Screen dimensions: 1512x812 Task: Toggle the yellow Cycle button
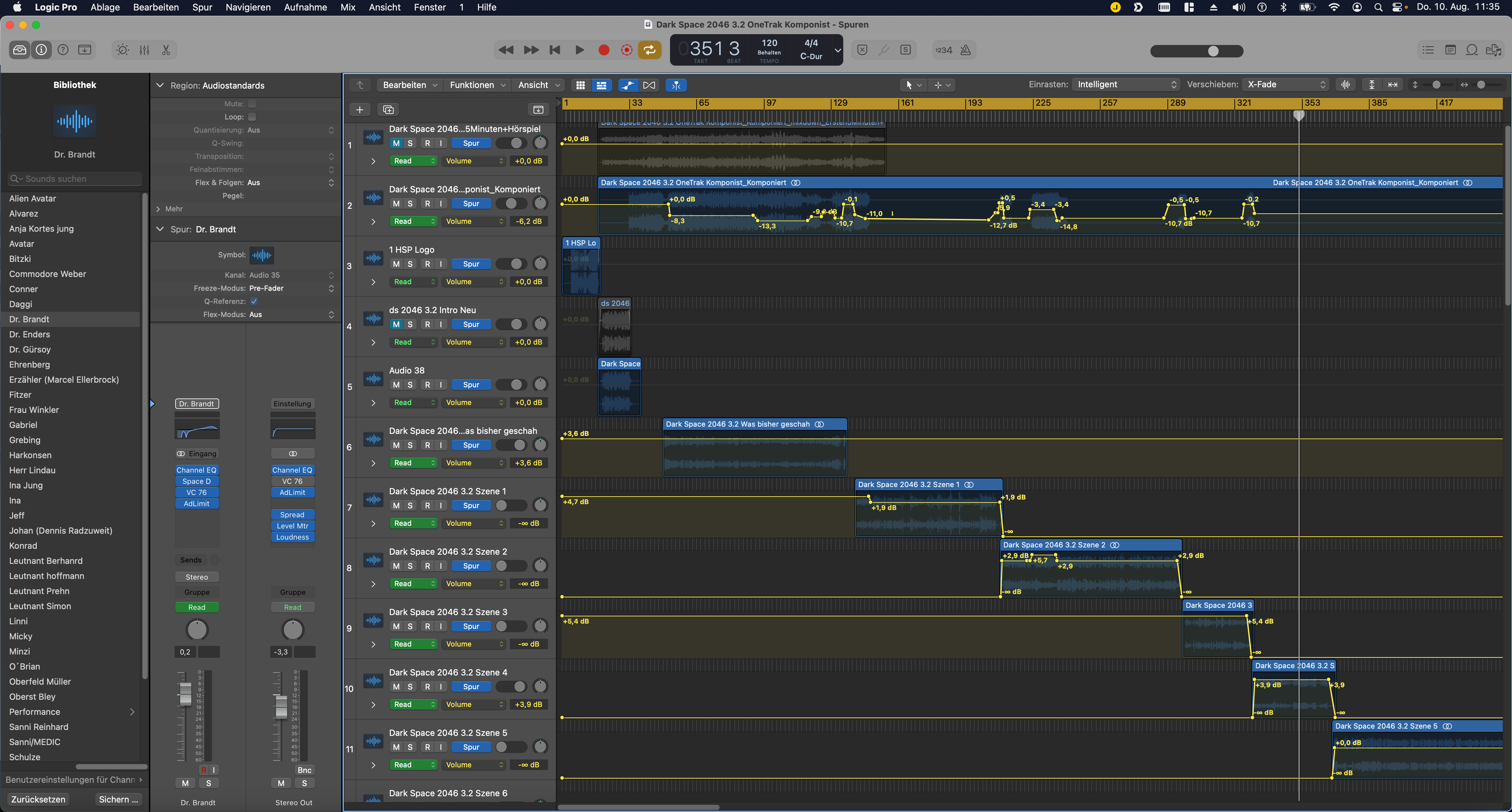coord(650,50)
